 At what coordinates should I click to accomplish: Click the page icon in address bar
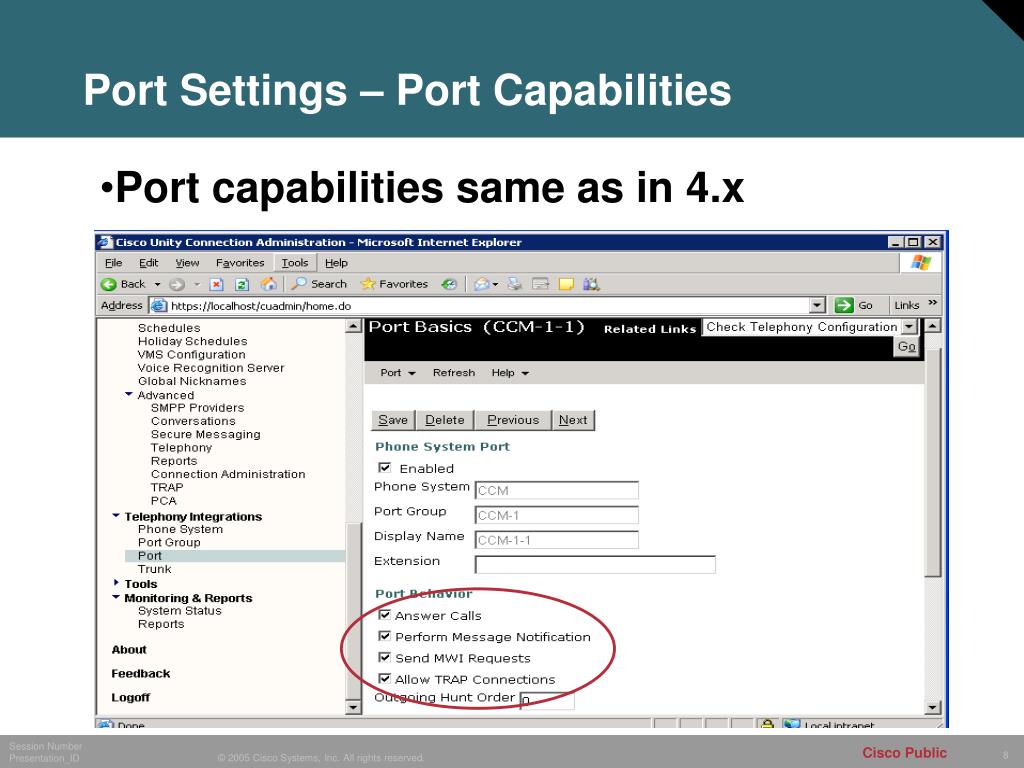(x=159, y=305)
